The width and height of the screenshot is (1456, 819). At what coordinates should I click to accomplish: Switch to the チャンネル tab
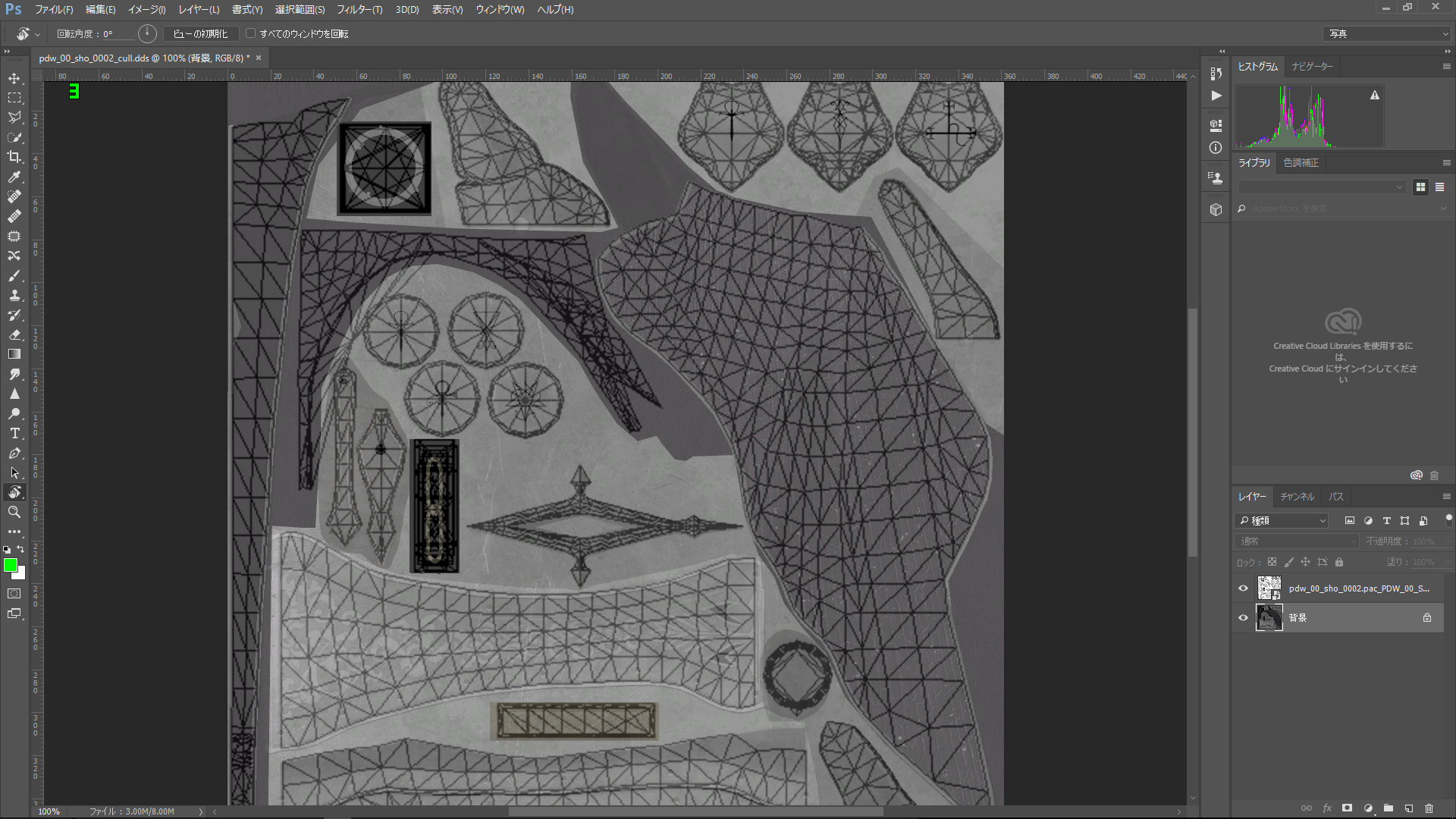coord(1297,496)
